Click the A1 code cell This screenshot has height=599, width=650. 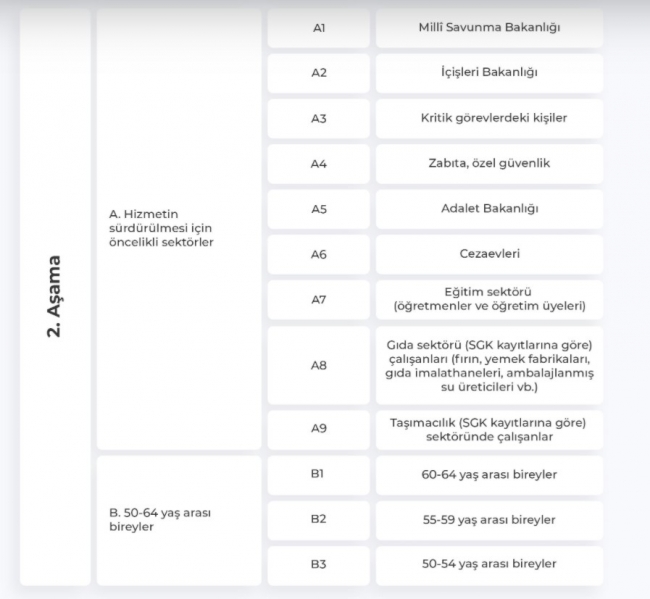(318, 28)
